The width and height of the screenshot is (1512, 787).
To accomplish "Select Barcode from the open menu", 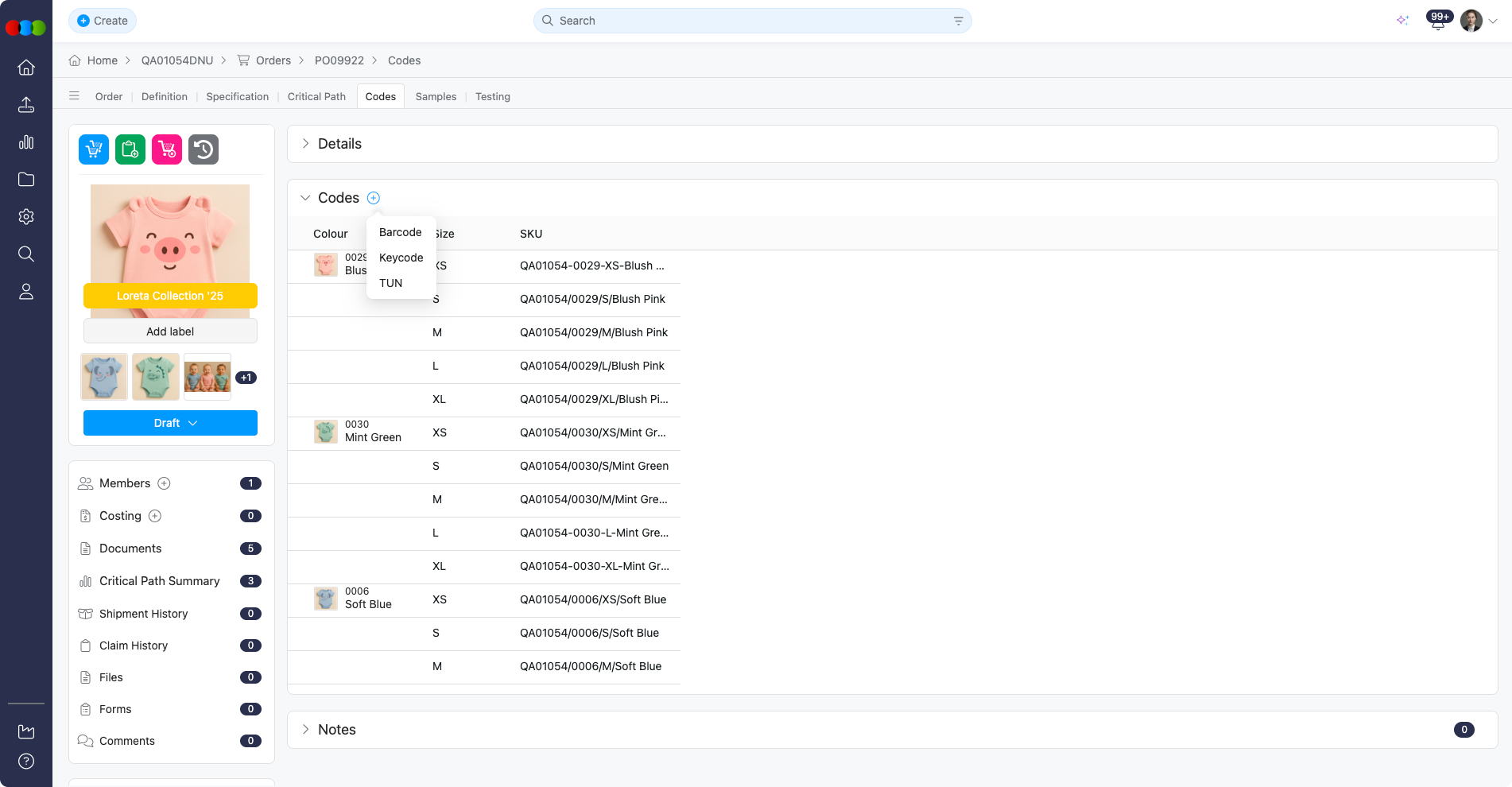I will [x=400, y=232].
